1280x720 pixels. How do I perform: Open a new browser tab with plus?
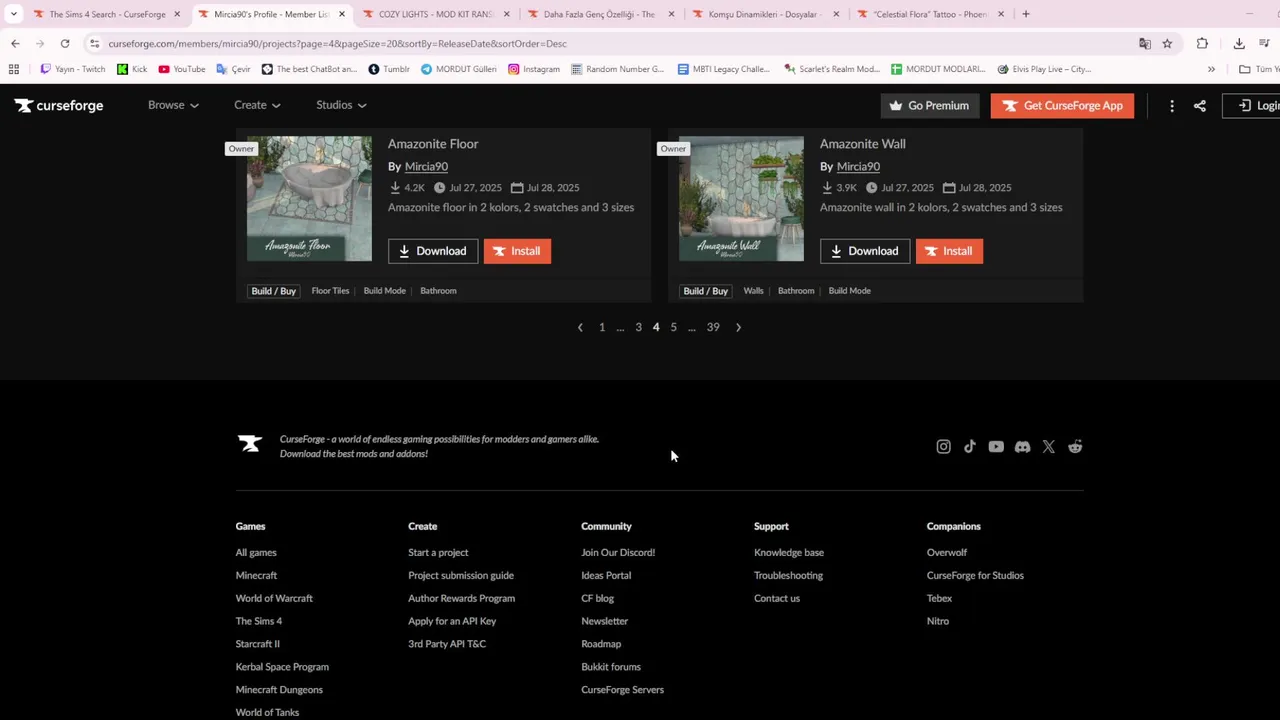[x=1026, y=14]
